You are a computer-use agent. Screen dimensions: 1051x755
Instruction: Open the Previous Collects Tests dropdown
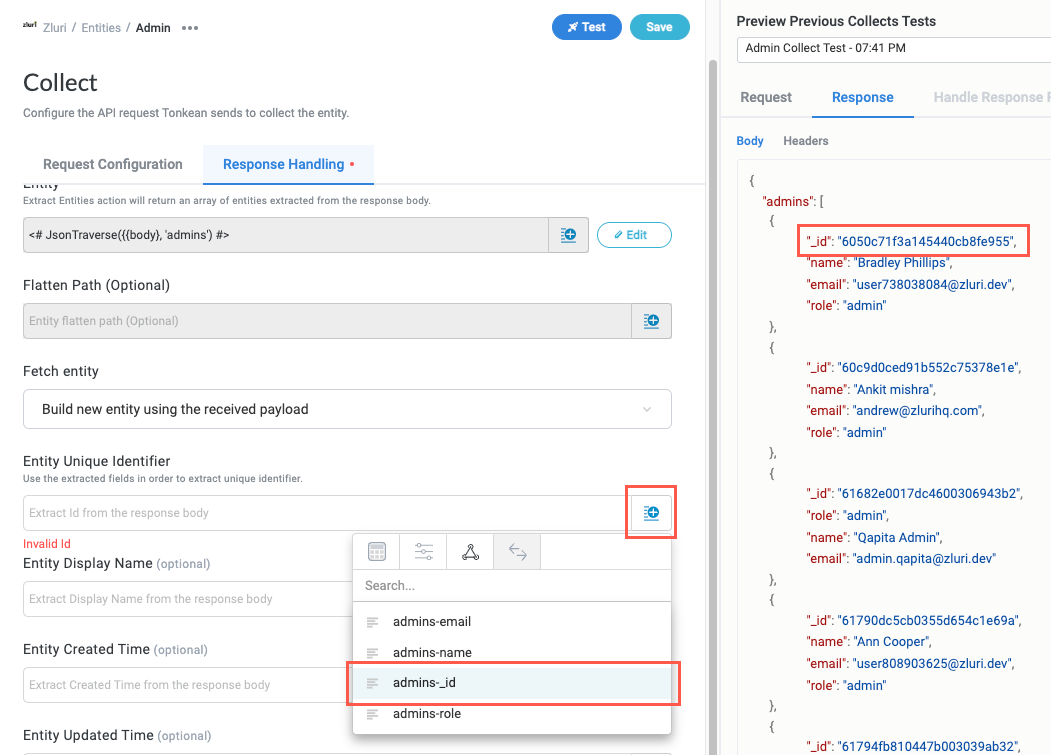click(x=893, y=48)
